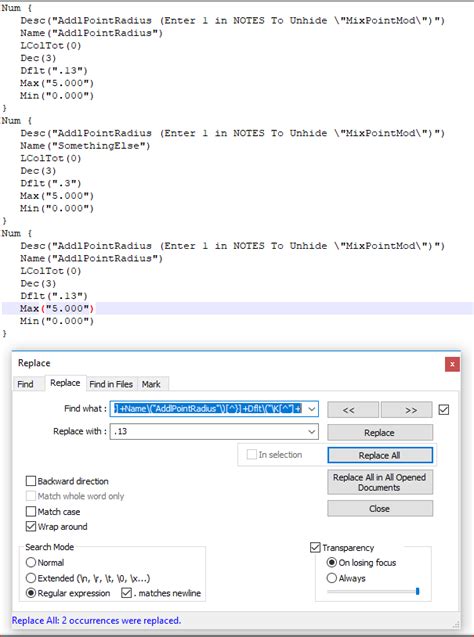
Task: Toggle the checkbox beside the >> button
Action: point(444,410)
